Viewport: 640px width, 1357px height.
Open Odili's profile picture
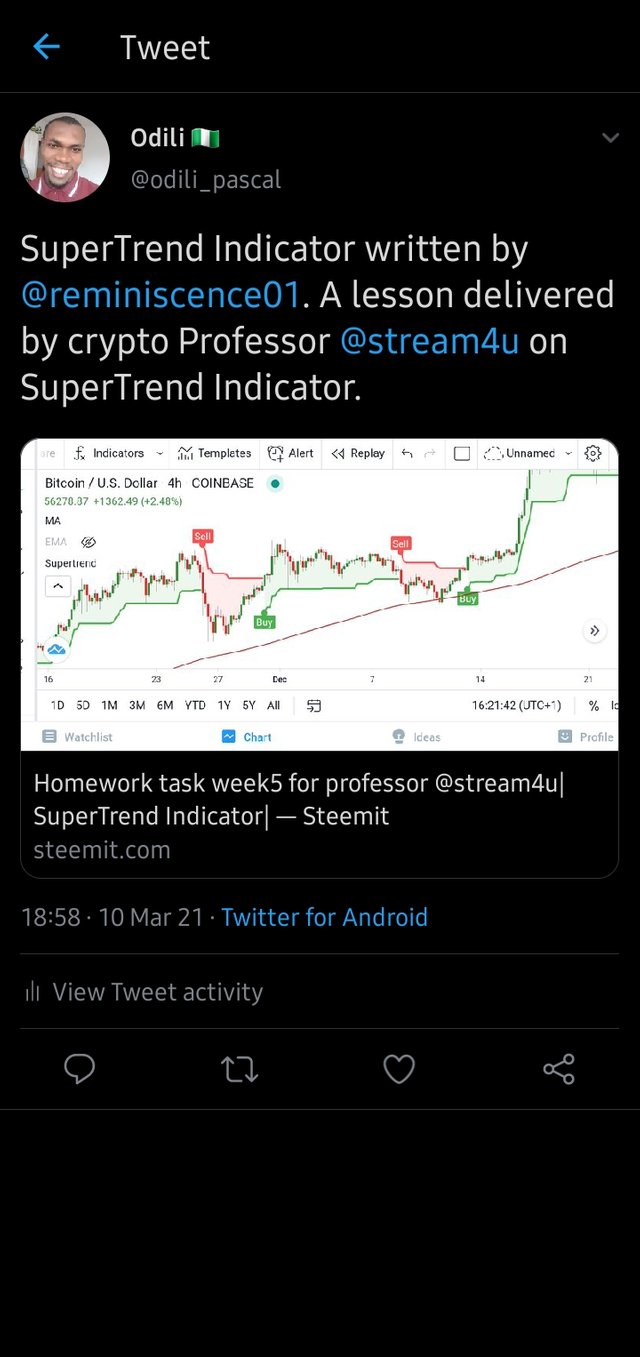click(x=65, y=157)
